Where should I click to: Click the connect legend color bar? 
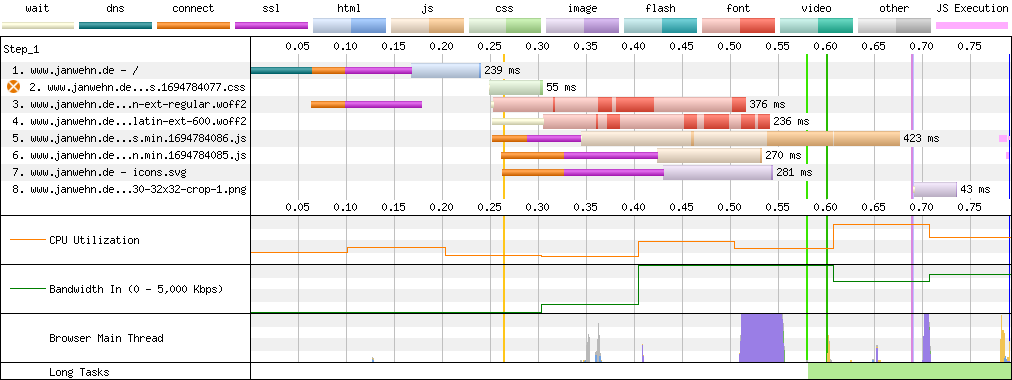[193, 26]
